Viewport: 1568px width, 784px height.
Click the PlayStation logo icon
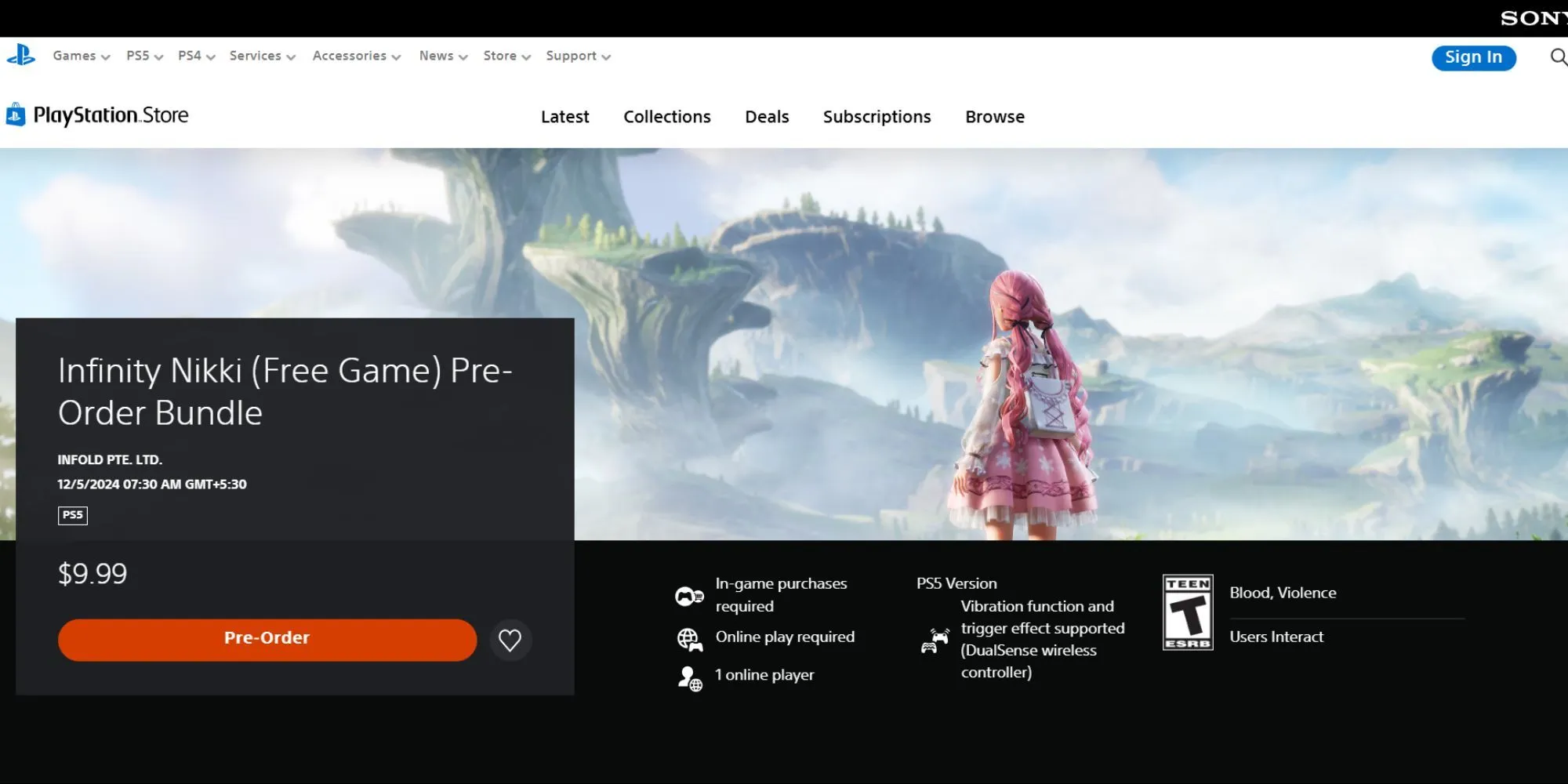tap(21, 56)
